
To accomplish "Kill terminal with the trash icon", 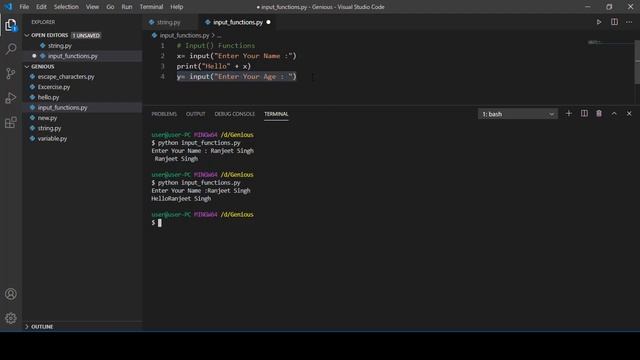I will coord(599,113).
